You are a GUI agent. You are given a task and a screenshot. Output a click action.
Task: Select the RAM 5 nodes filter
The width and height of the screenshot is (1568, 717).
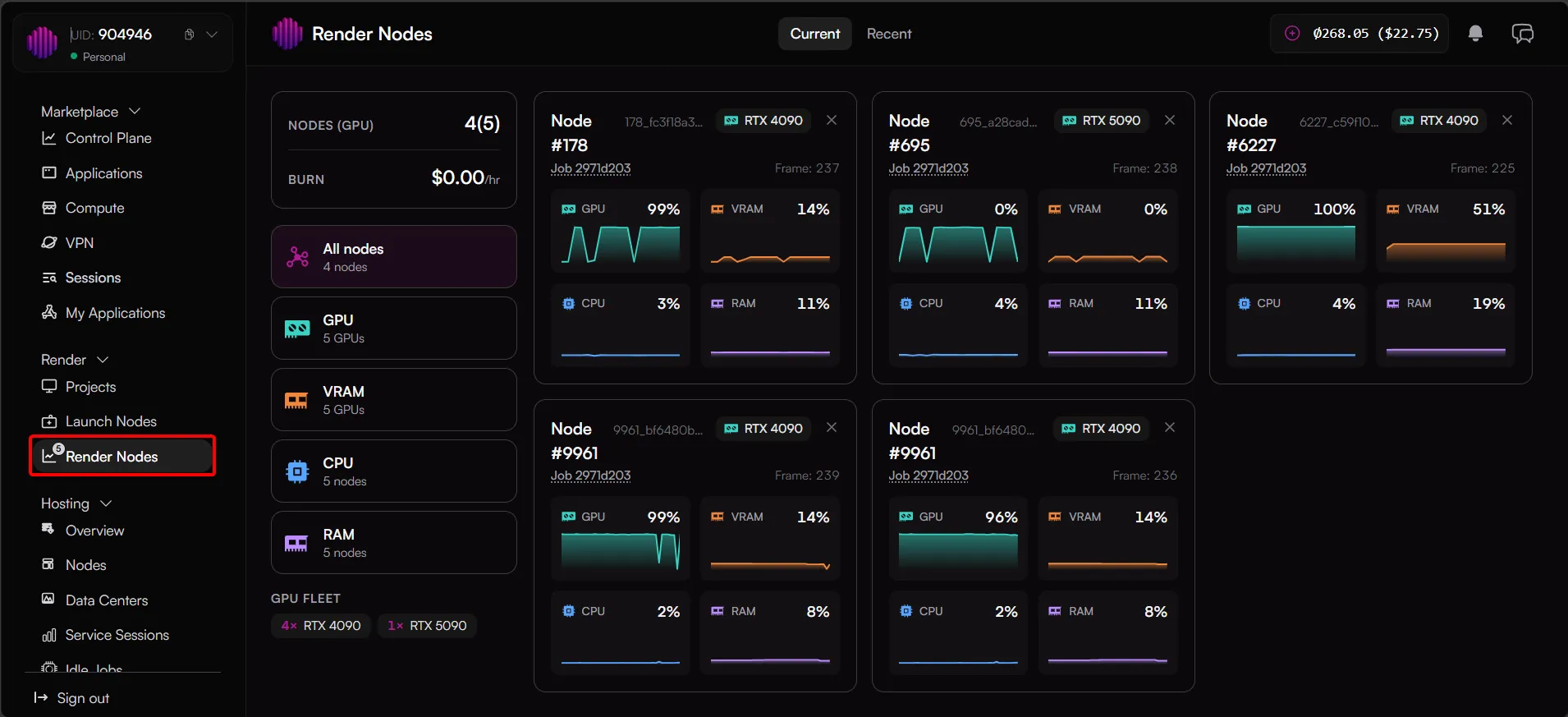coord(394,542)
